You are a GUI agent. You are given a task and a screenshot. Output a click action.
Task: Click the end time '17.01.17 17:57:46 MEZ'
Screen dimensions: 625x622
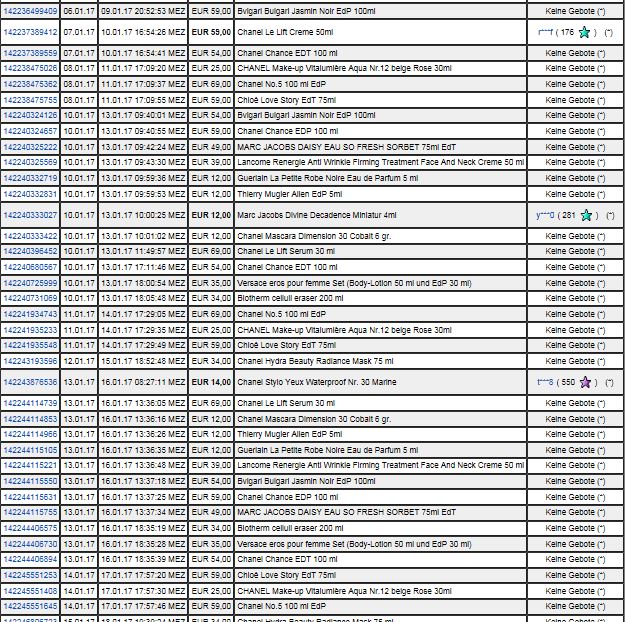tap(143, 606)
